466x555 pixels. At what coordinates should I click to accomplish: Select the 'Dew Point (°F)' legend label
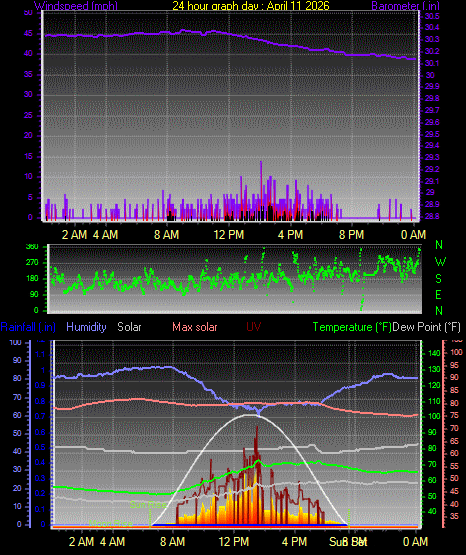427,327
